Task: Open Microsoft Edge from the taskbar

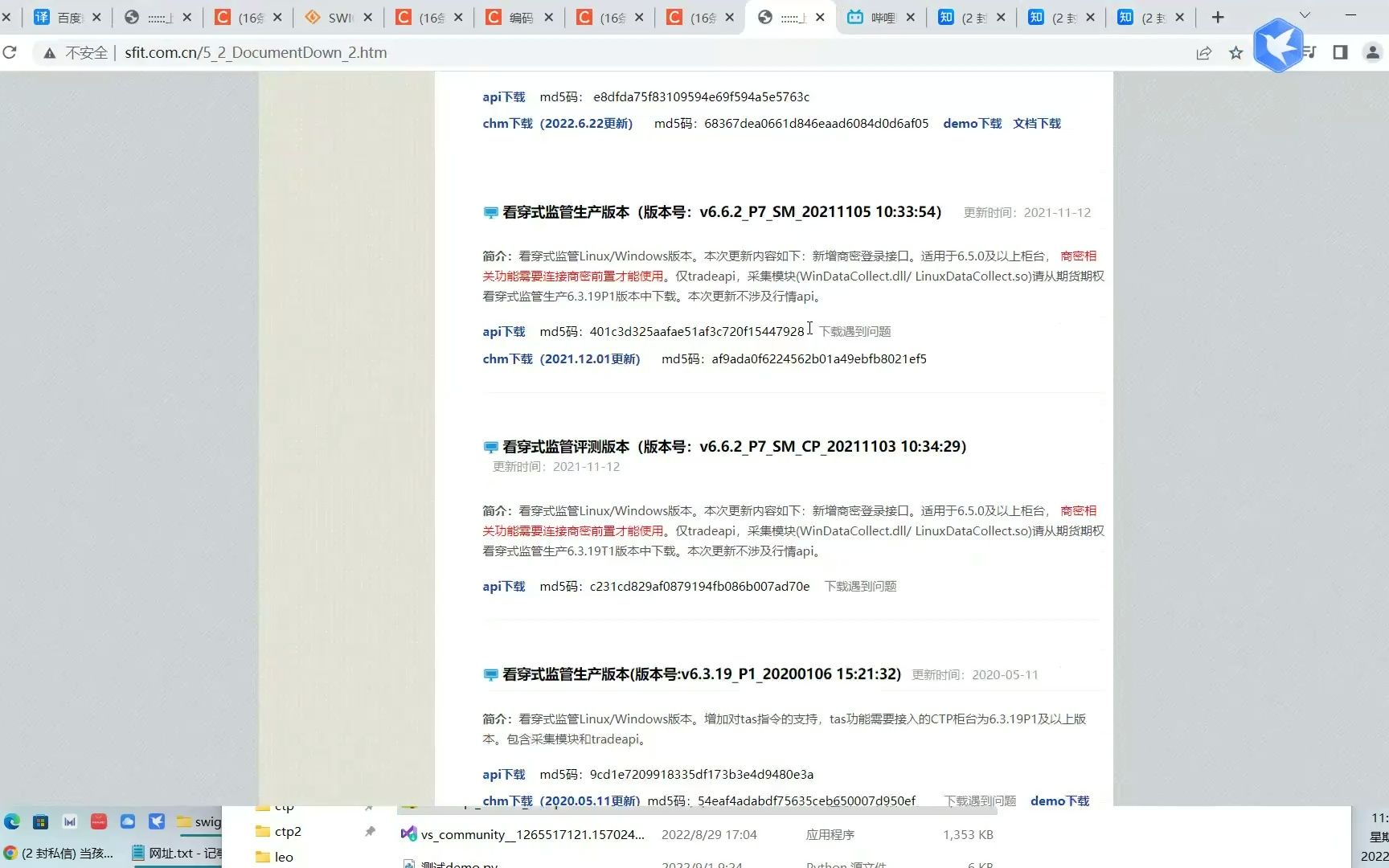Action: click(x=12, y=821)
